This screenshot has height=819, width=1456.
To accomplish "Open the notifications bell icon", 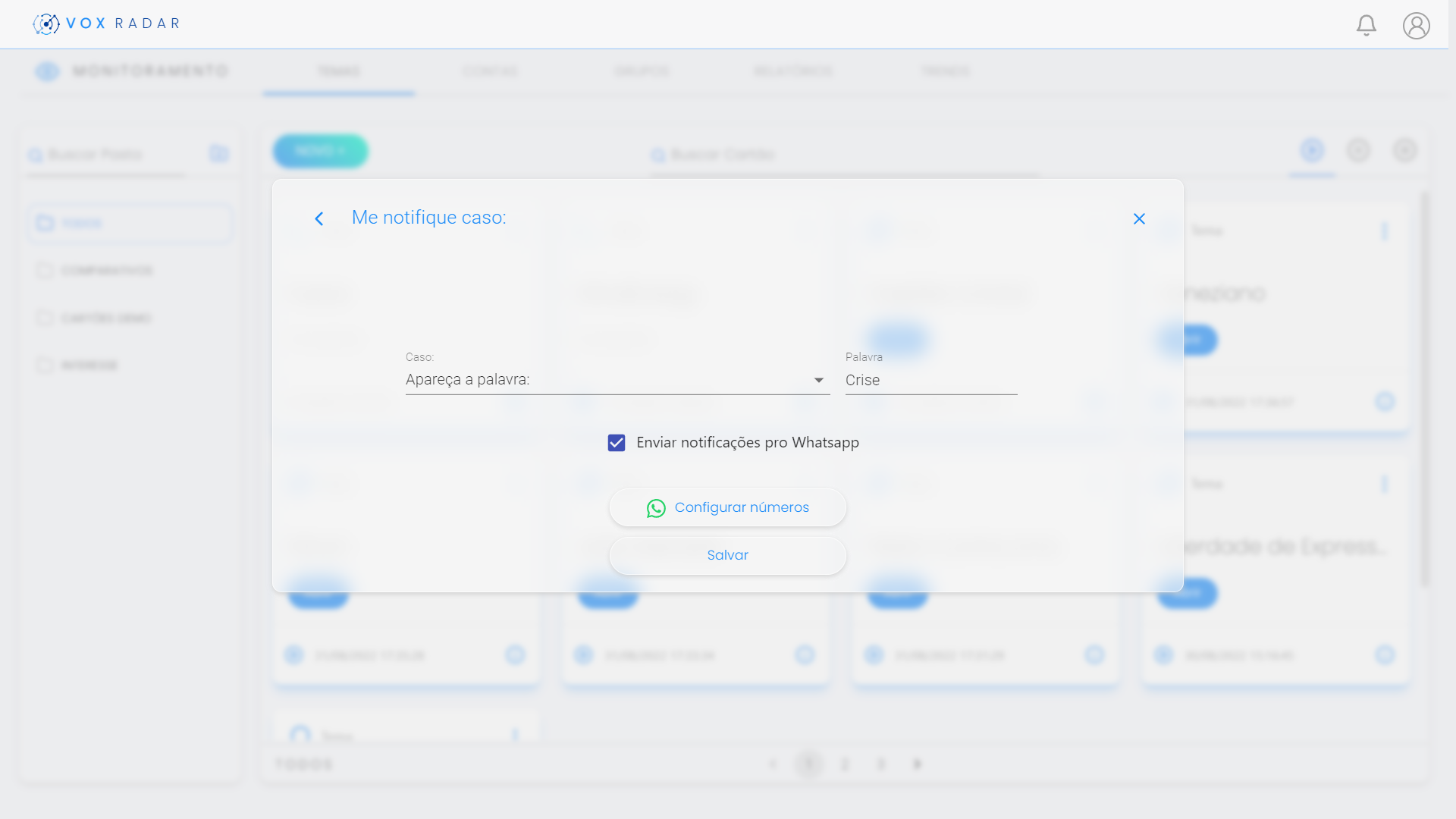I will click(1366, 25).
